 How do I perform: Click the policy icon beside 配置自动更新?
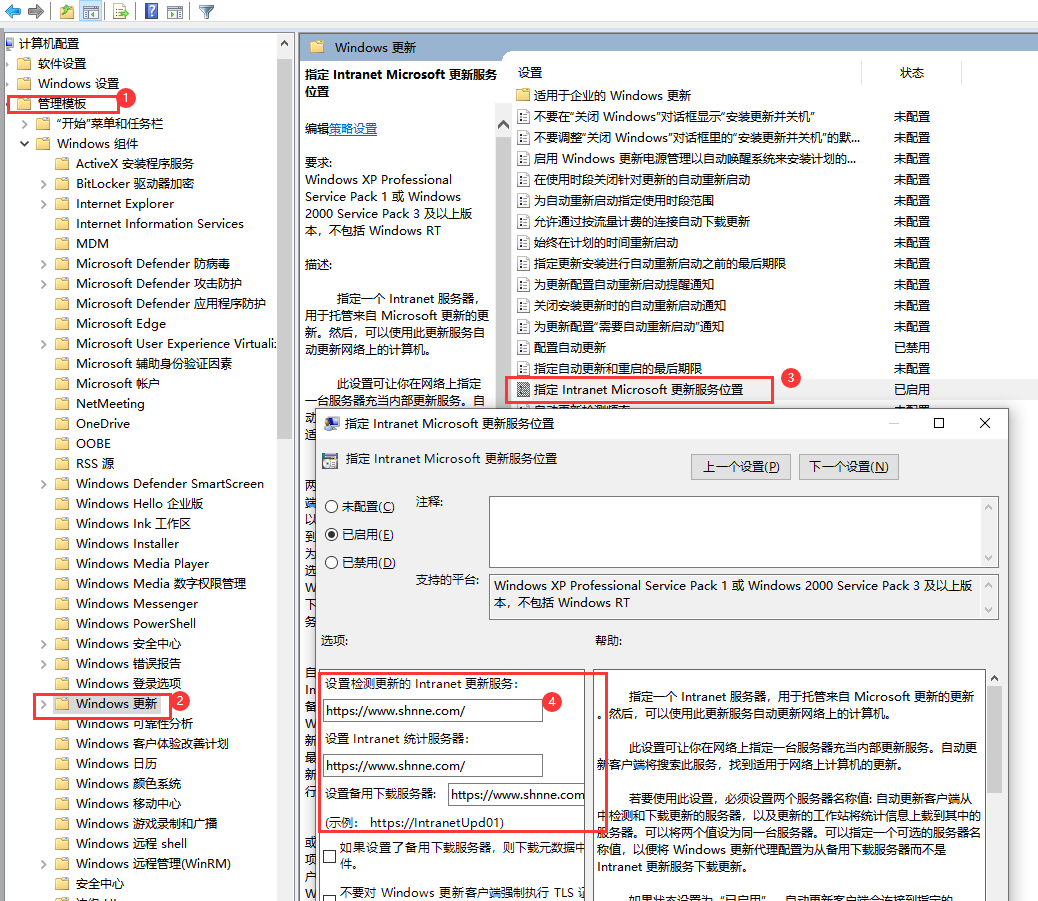pyautogui.click(x=523, y=348)
